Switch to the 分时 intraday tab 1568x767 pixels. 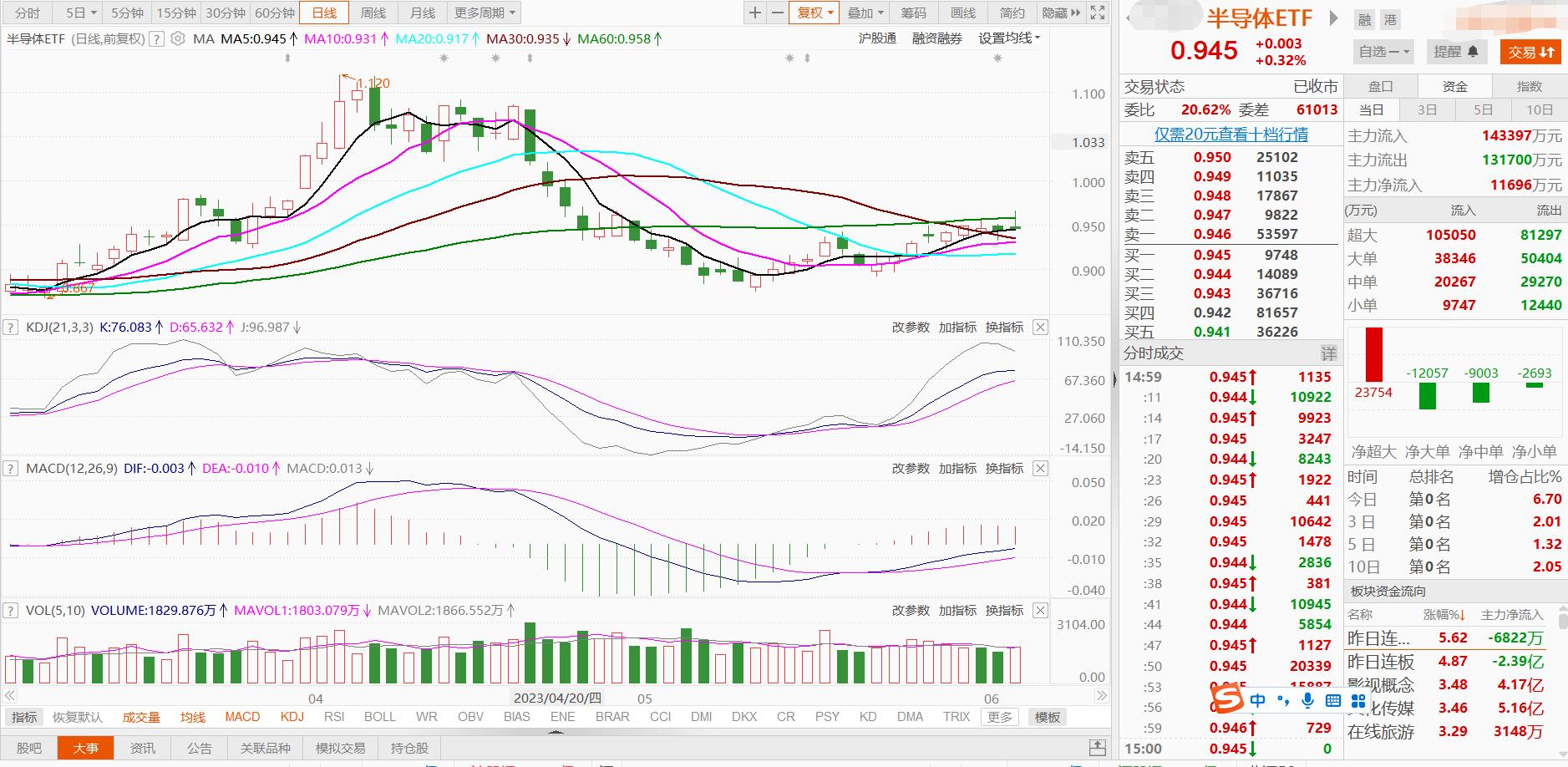28,13
